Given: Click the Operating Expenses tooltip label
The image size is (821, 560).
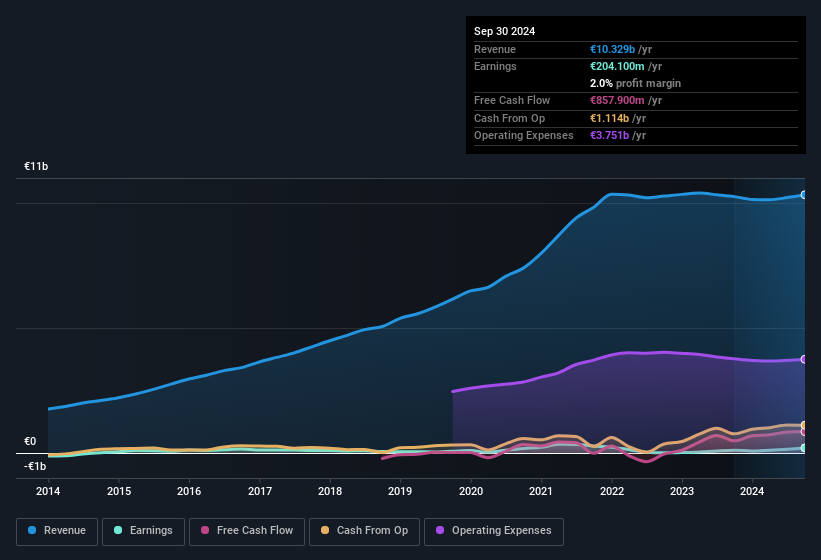Looking at the screenshot, I should [x=524, y=135].
